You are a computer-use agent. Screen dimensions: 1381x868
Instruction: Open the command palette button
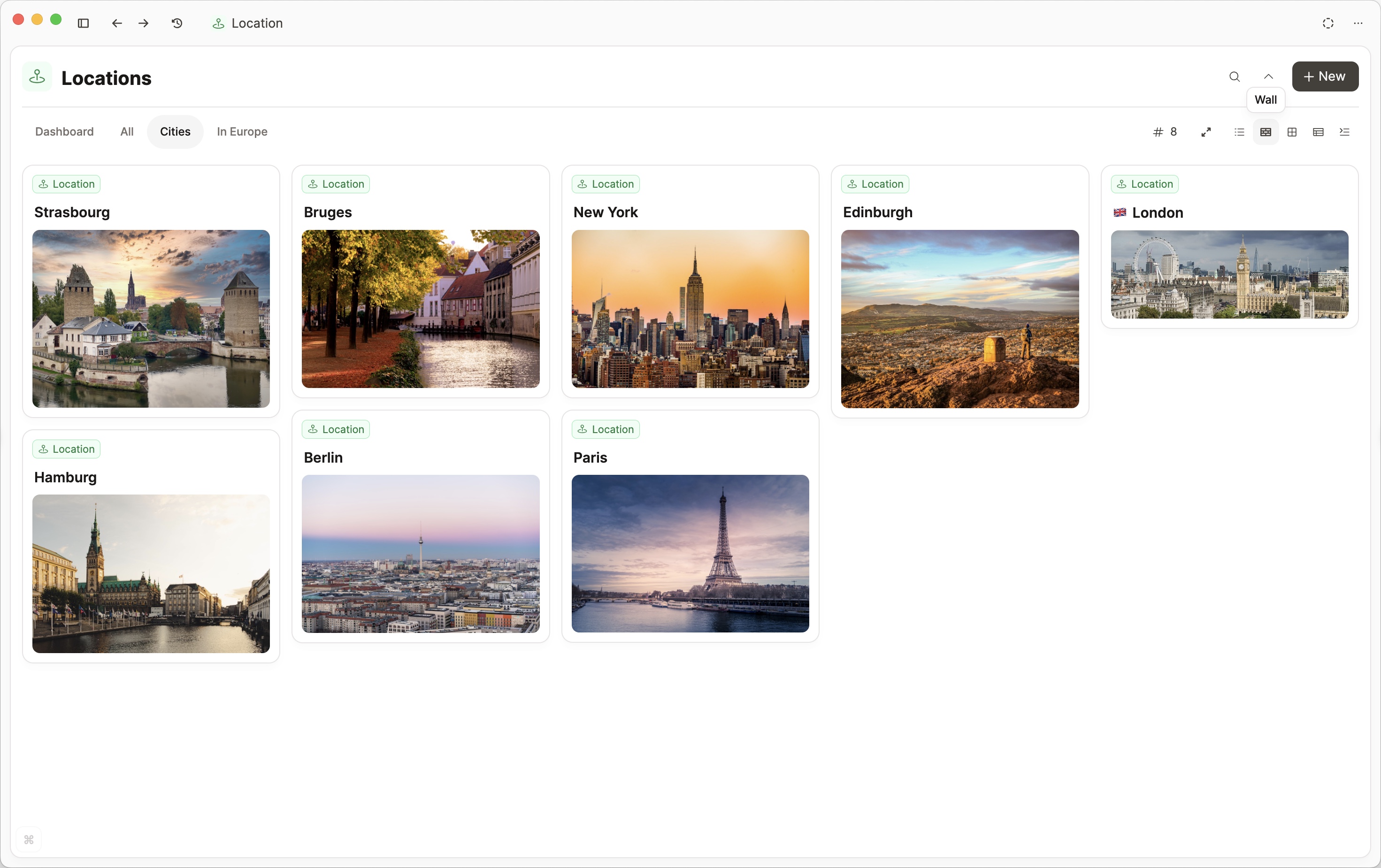pos(29,839)
